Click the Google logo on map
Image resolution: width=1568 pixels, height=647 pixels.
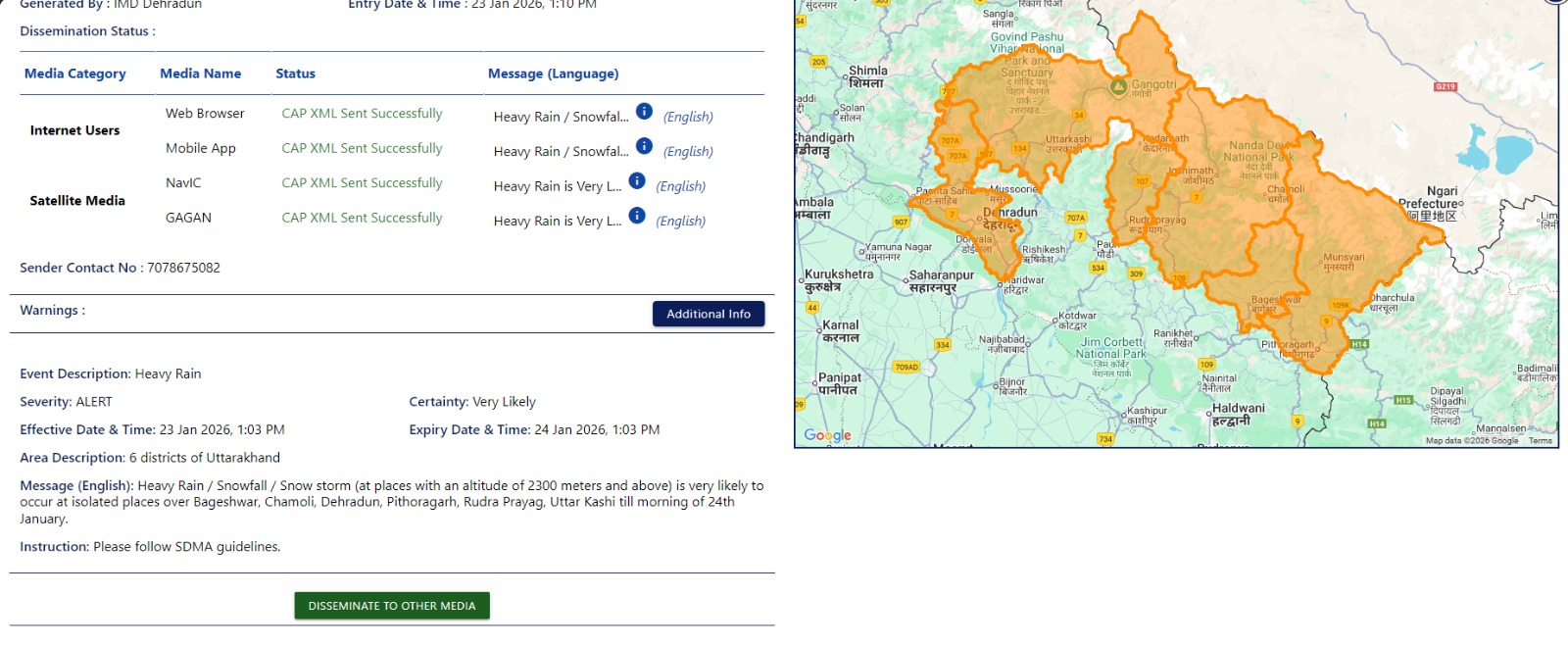click(x=827, y=435)
